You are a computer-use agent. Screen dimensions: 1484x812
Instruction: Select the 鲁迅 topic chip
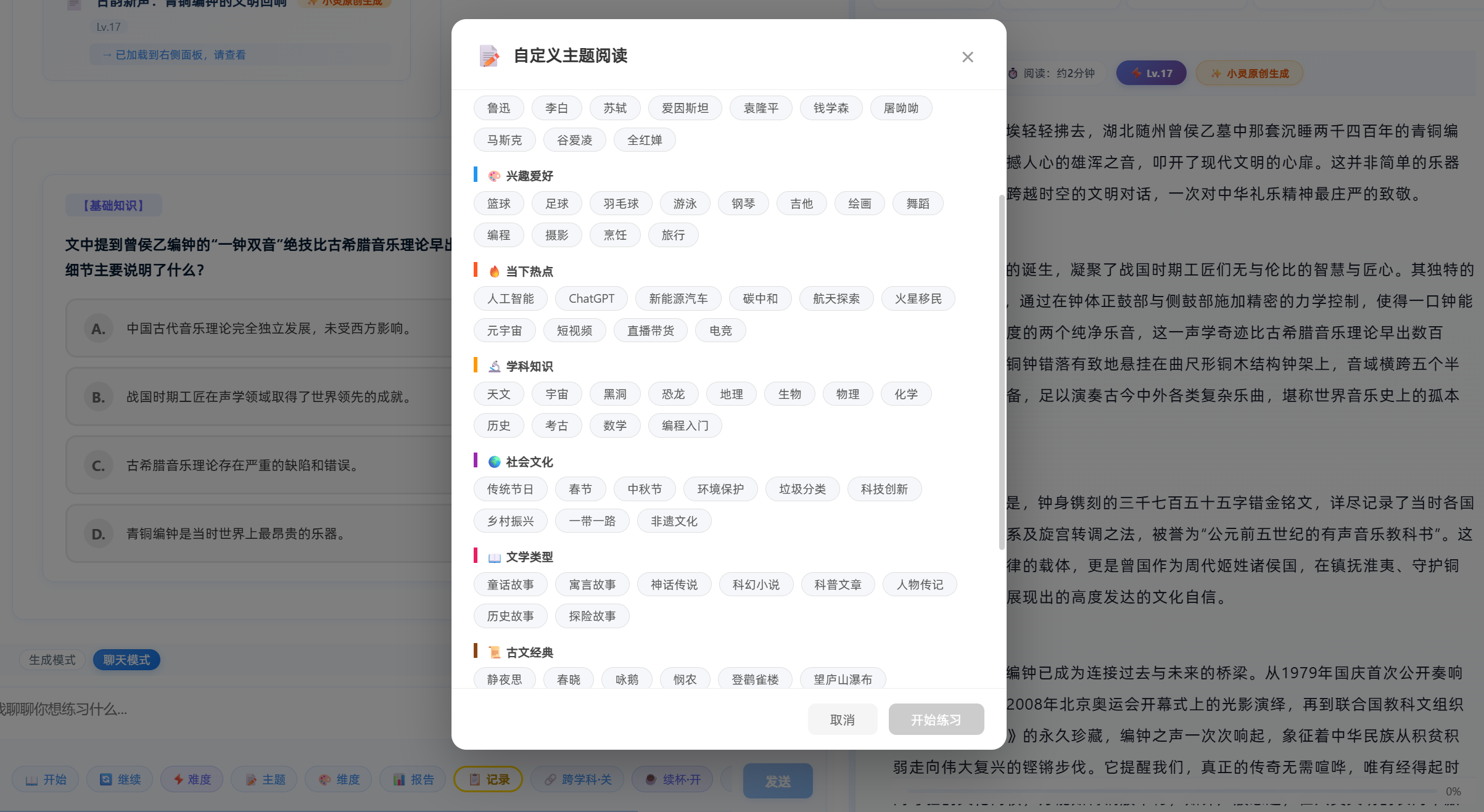tap(498, 108)
